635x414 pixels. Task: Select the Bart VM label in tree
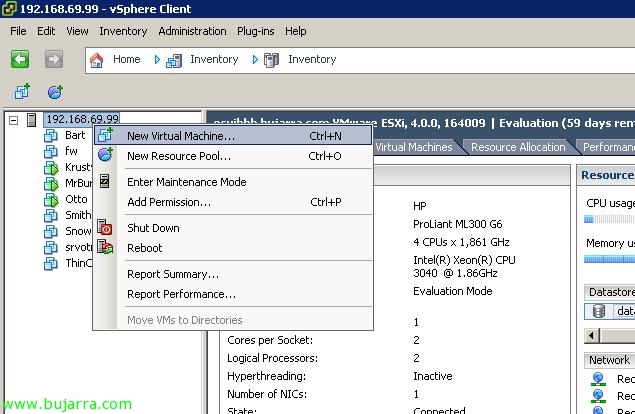[x=75, y=135]
